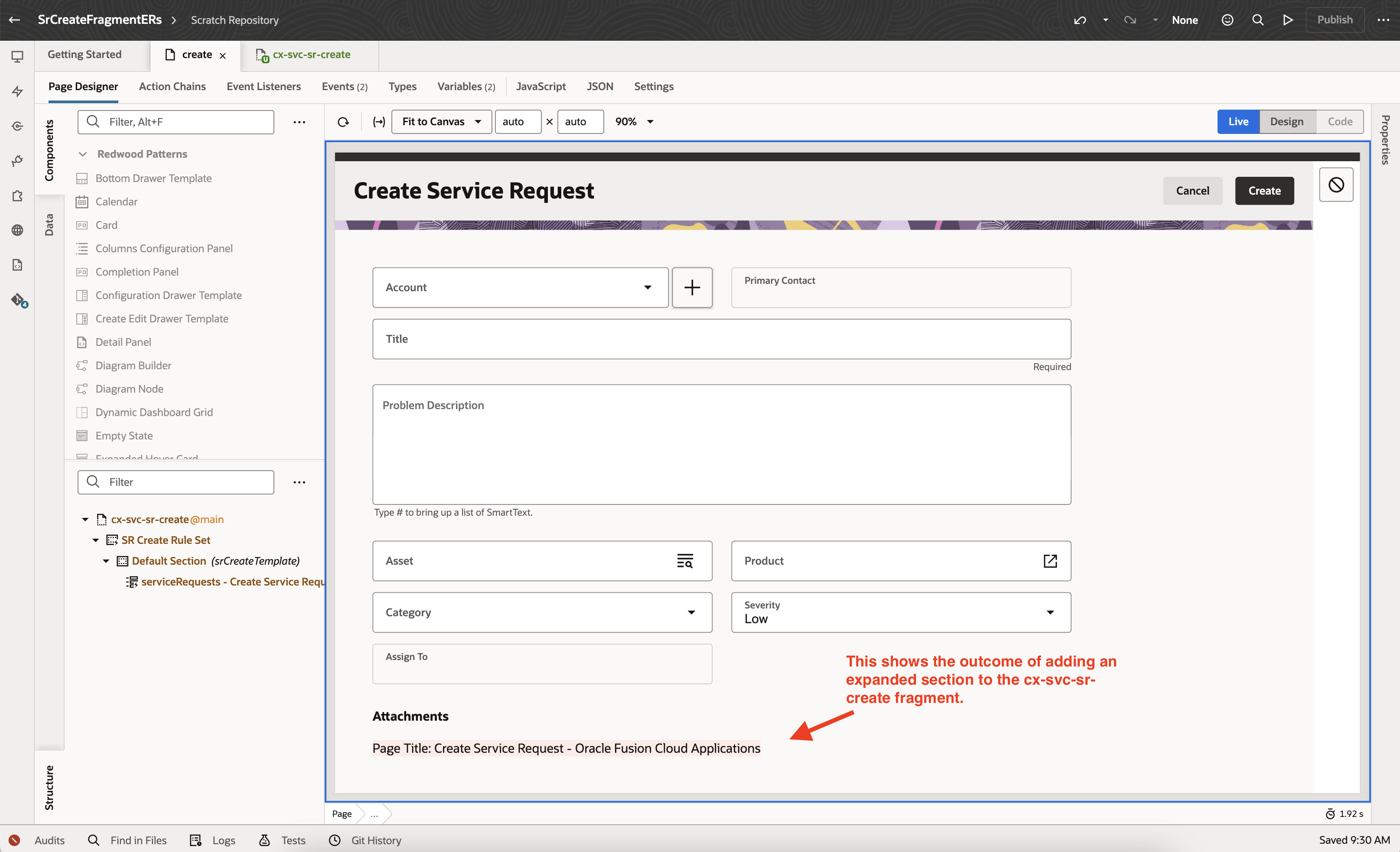Click the add account plus icon
The width and height of the screenshot is (1400, 852).
click(x=691, y=287)
